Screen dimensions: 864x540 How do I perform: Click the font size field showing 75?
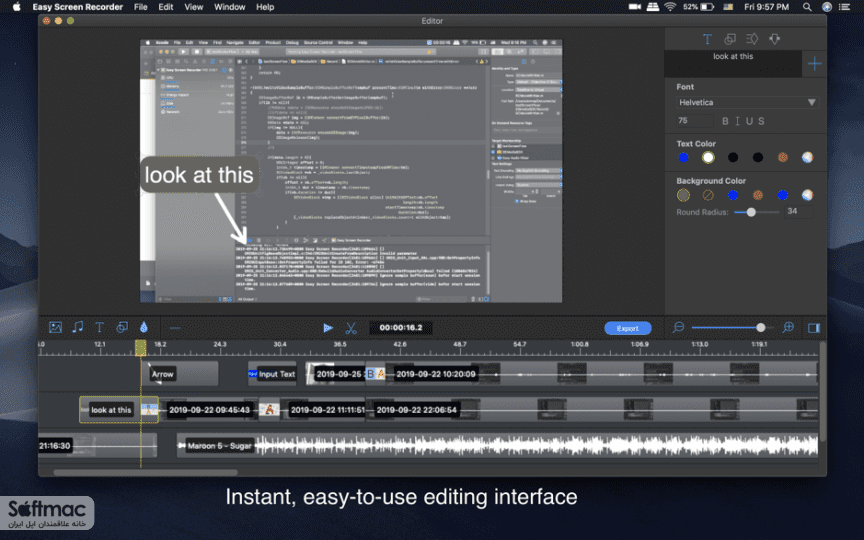[694, 121]
